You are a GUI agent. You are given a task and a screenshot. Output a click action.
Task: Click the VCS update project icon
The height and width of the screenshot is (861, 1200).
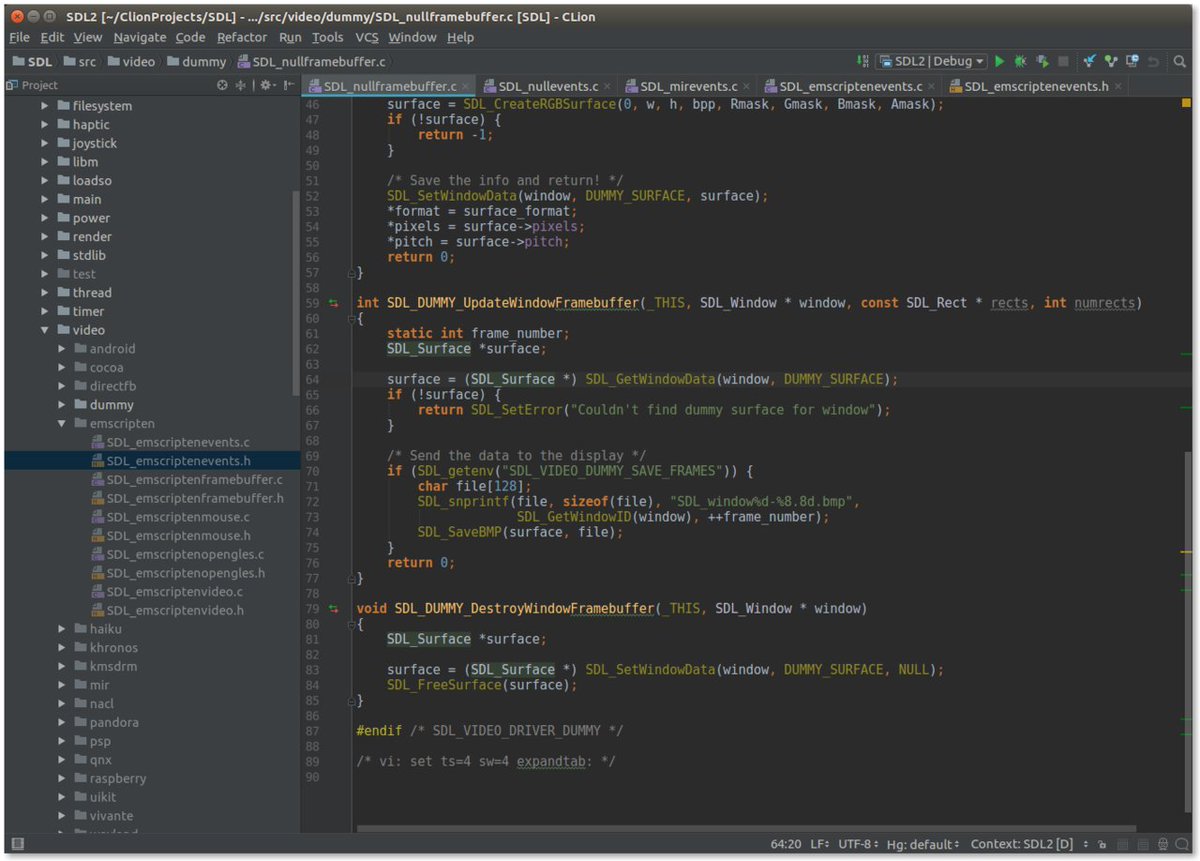coord(1089,62)
